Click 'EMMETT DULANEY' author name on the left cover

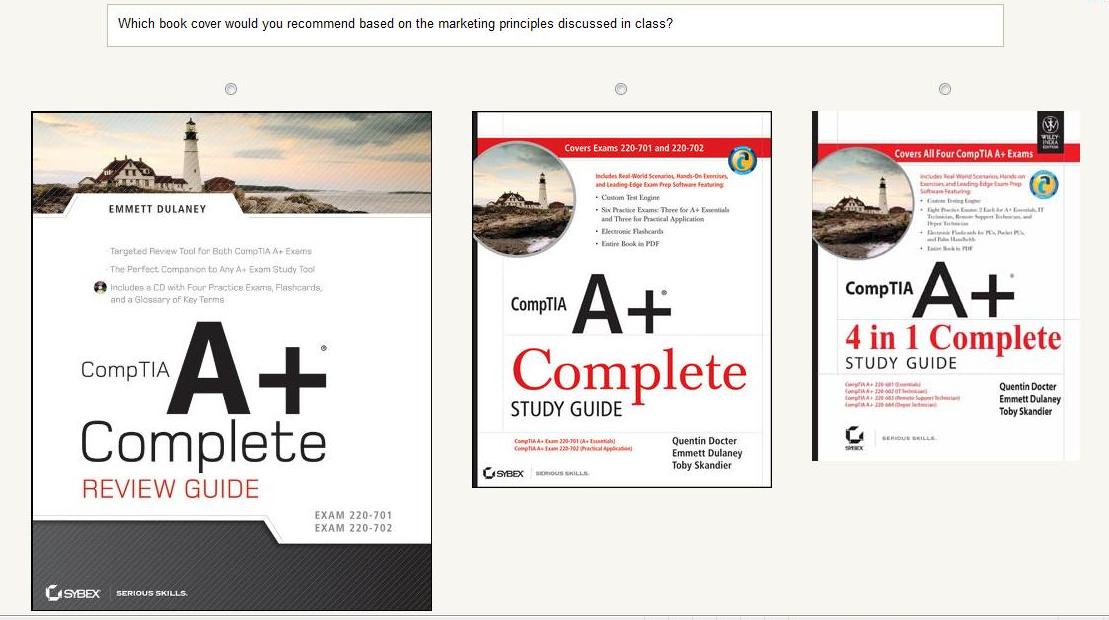156,209
